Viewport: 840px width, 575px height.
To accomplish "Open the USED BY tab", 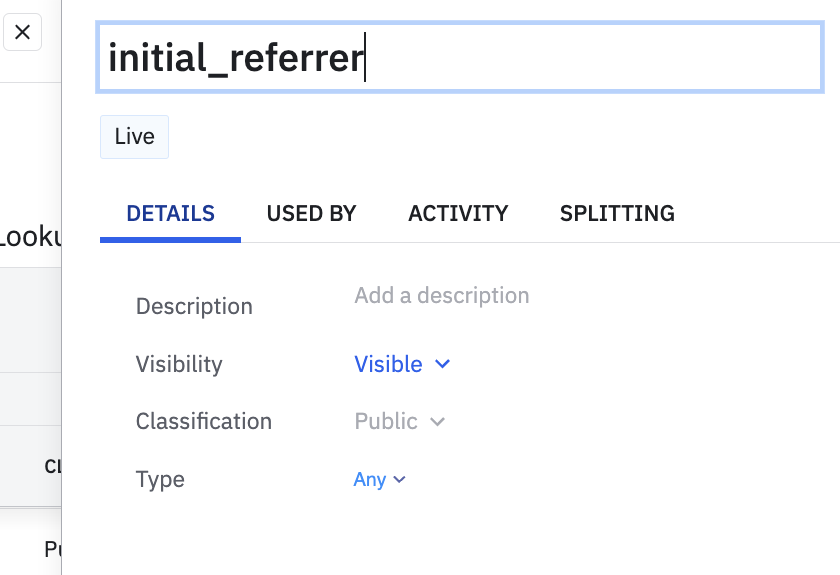I will click(311, 213).
